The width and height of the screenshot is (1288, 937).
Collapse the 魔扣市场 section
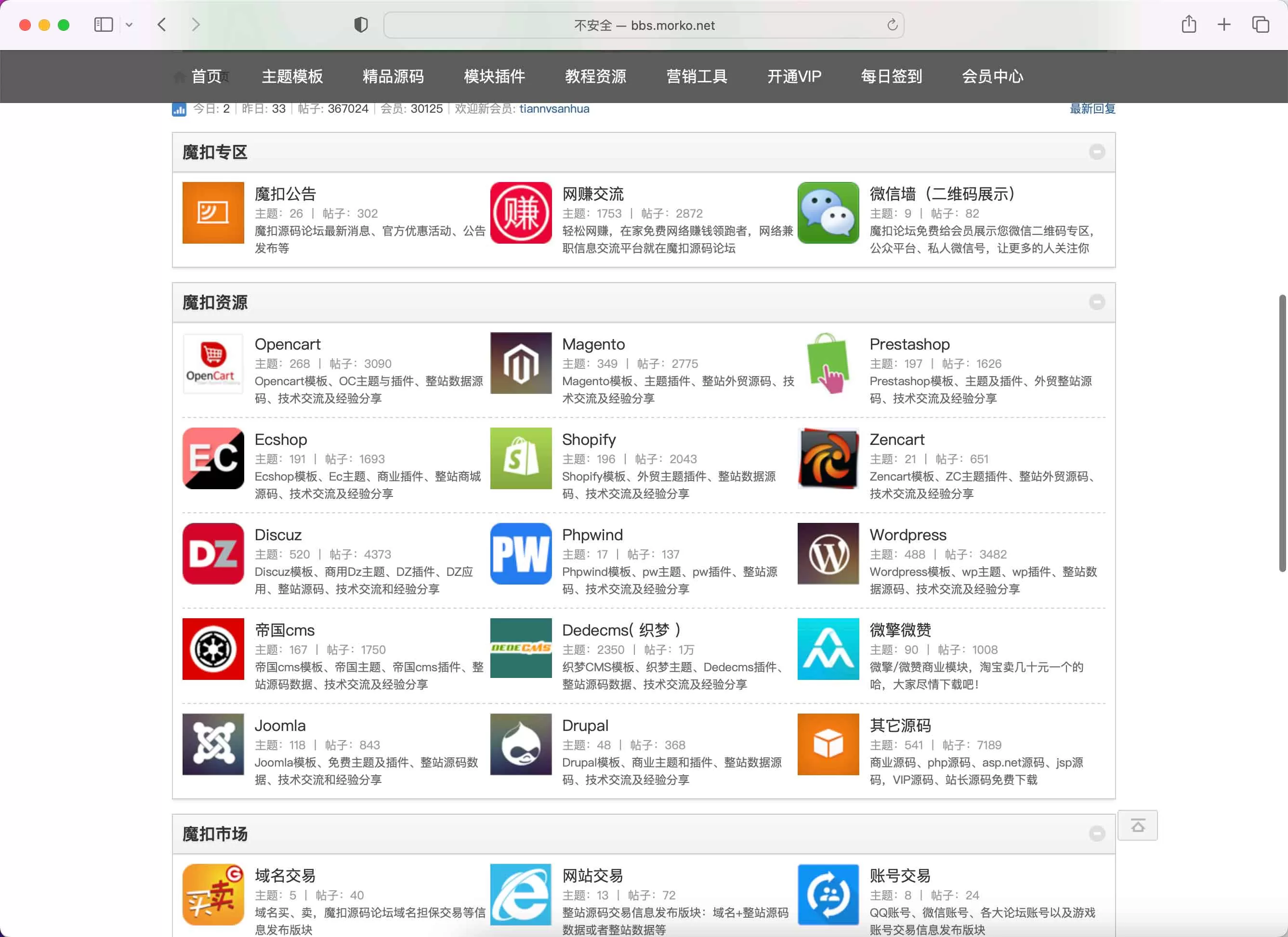(x=1097, y=833)
